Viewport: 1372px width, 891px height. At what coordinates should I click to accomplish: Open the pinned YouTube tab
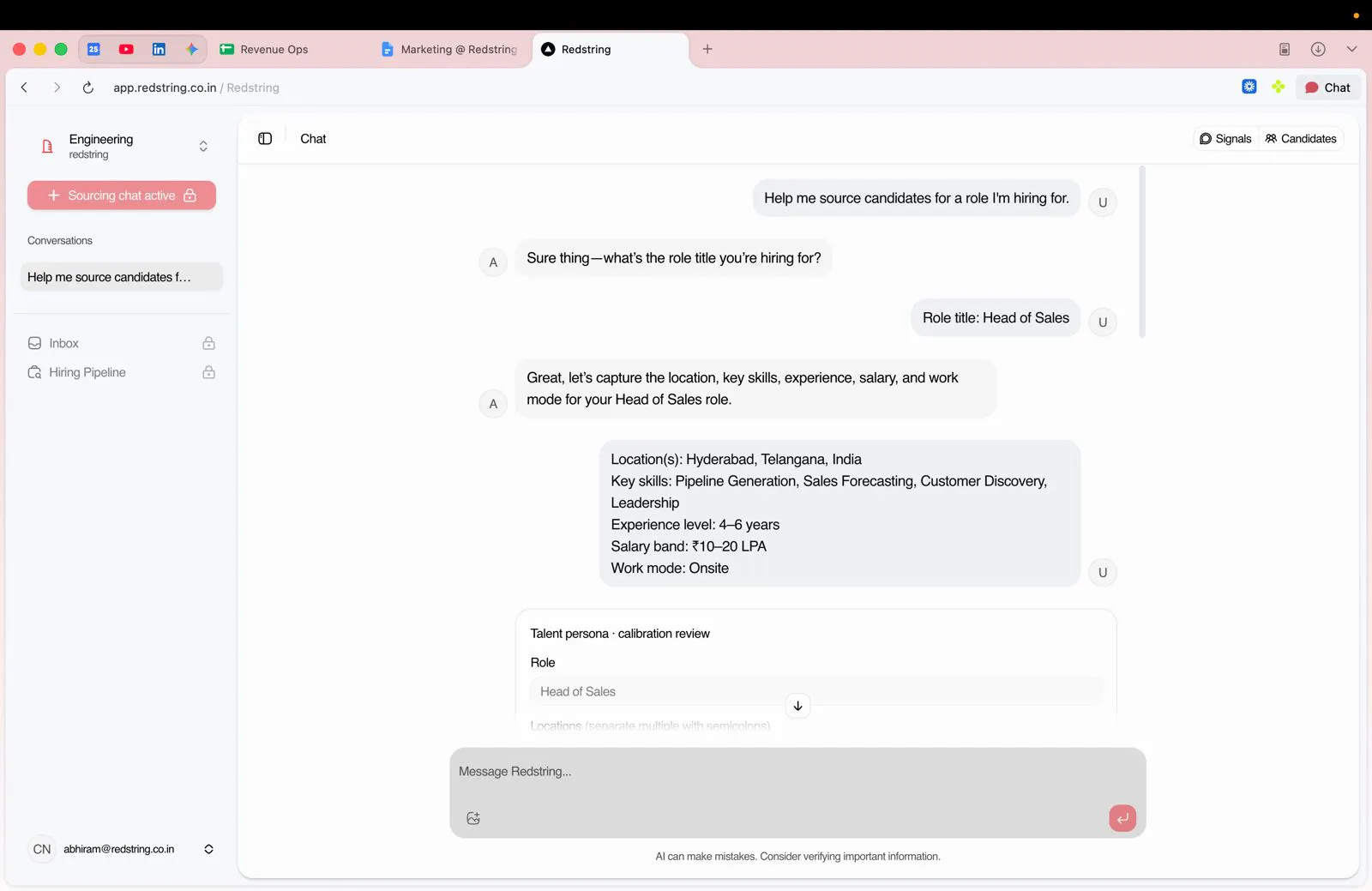(x=126, y=49)
